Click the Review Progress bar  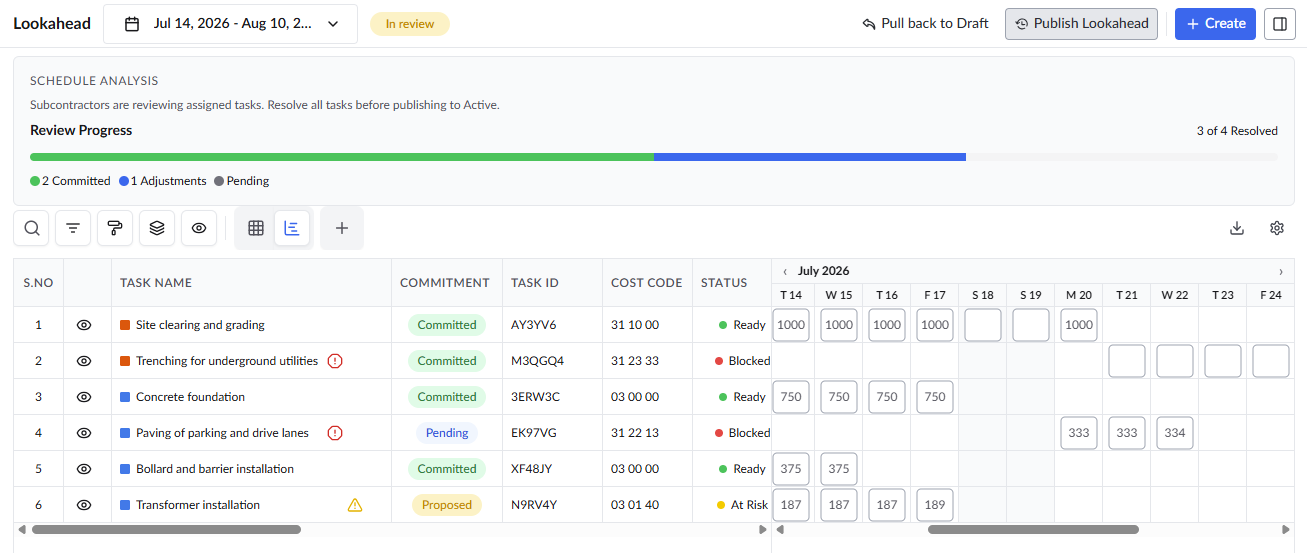coord(654,157)
